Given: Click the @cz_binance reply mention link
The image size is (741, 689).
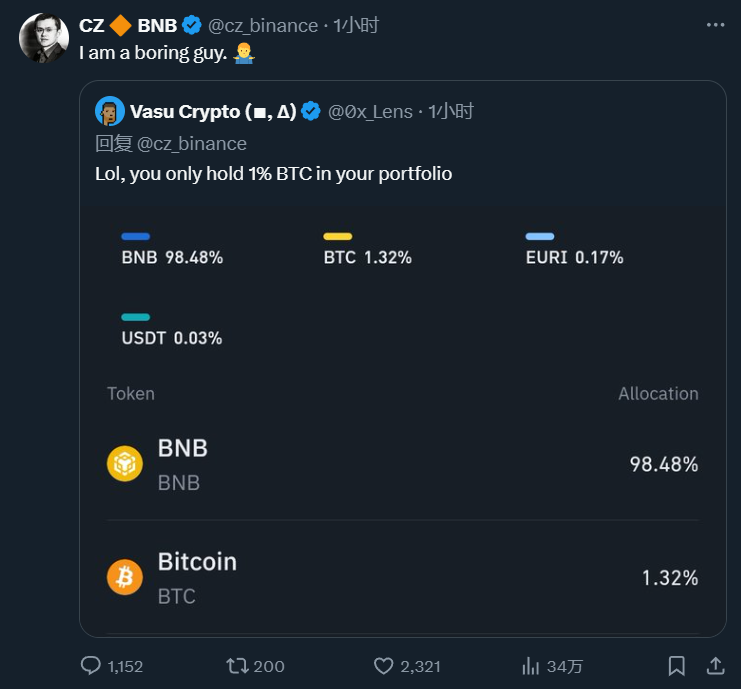Looking at the screenshot, I should [x=191, y=143].
